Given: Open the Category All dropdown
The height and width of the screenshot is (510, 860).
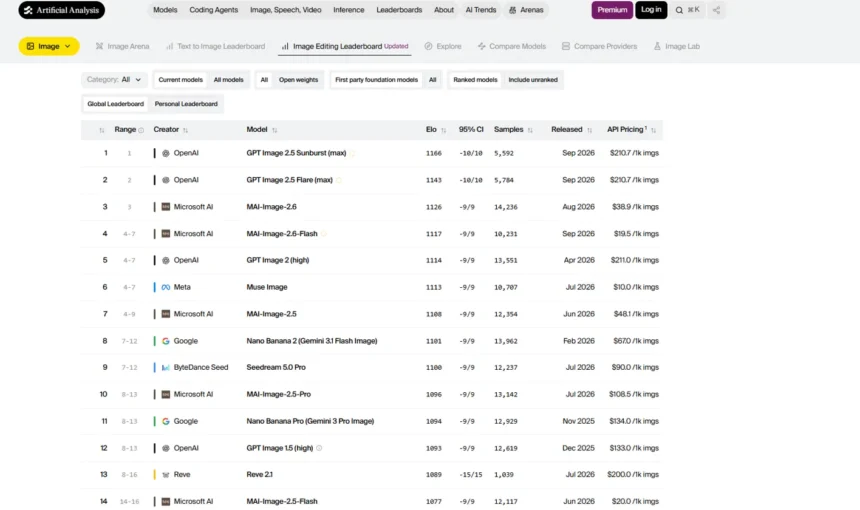Looking at the screenshot, I should 114,80.
